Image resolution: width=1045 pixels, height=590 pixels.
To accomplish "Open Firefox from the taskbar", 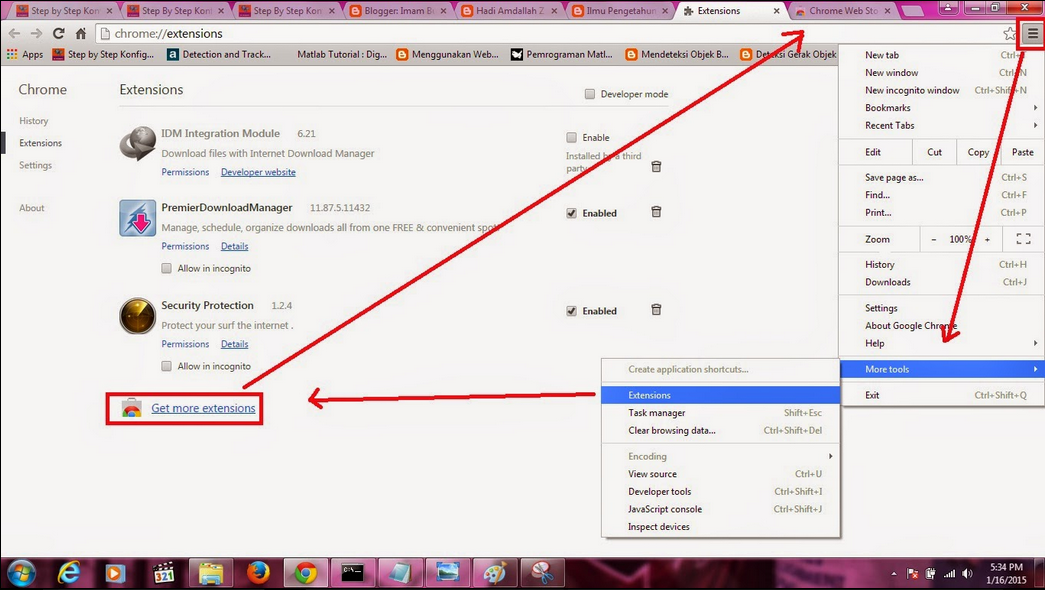I will point(258,573).
